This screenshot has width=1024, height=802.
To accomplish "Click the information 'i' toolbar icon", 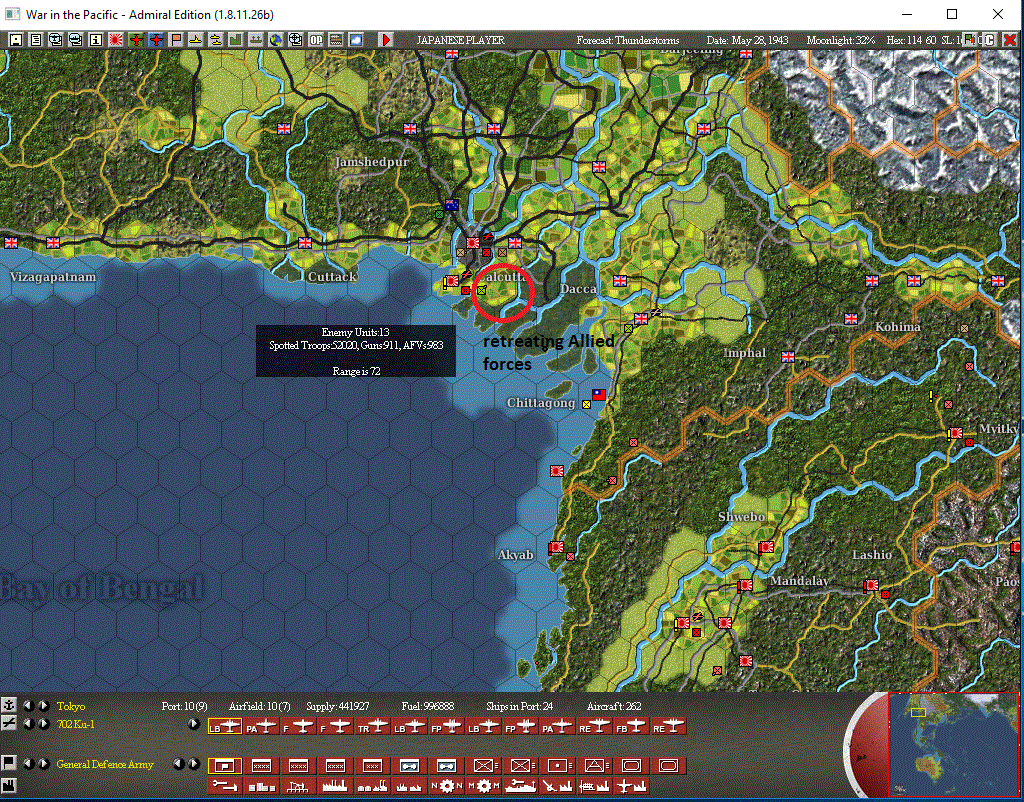I will (x=95, y=40).
